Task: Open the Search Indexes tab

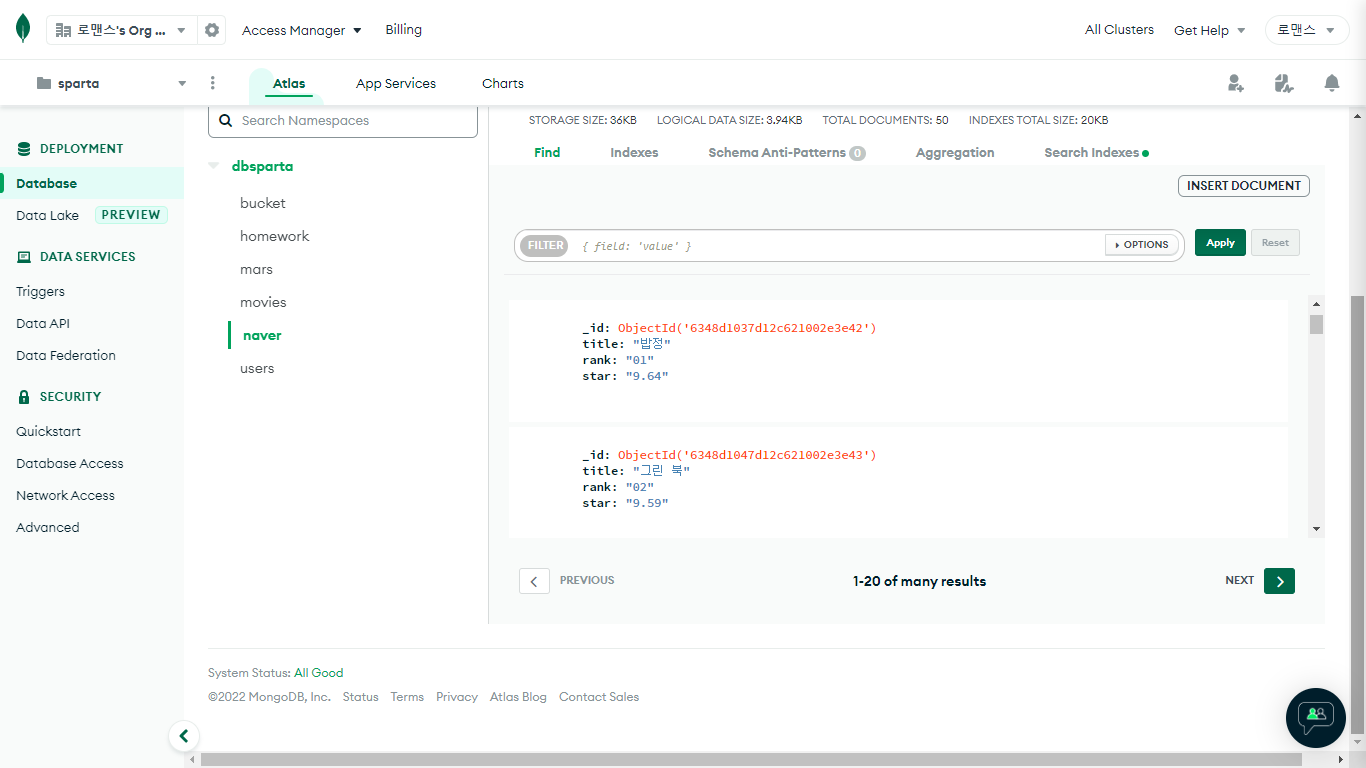Action: point(1096,153)
